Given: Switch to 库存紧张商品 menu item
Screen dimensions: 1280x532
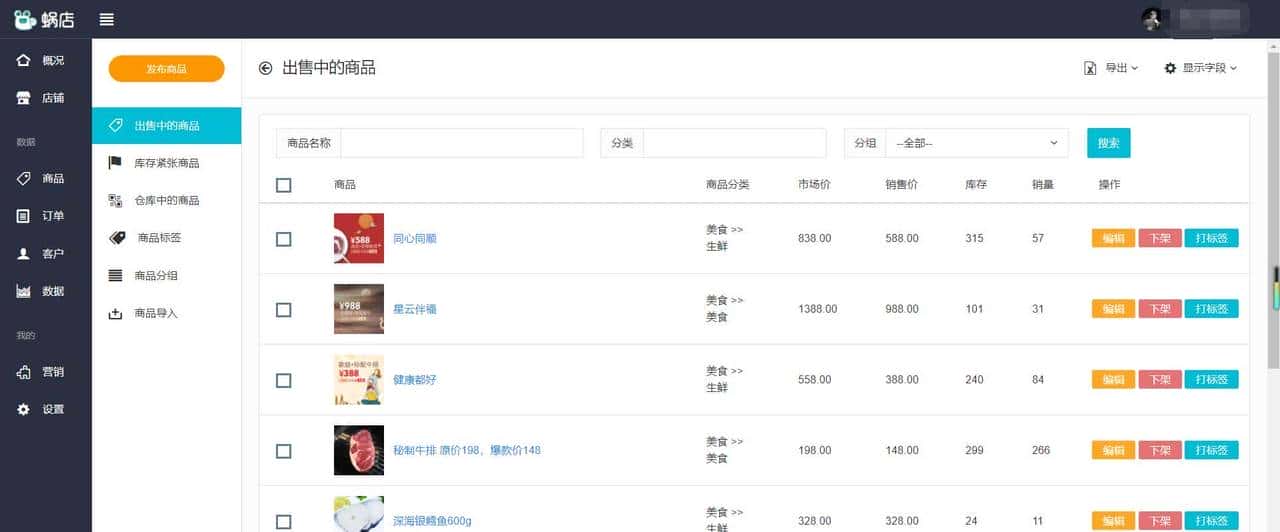Looking at the screenshot, I should point(166,163).
